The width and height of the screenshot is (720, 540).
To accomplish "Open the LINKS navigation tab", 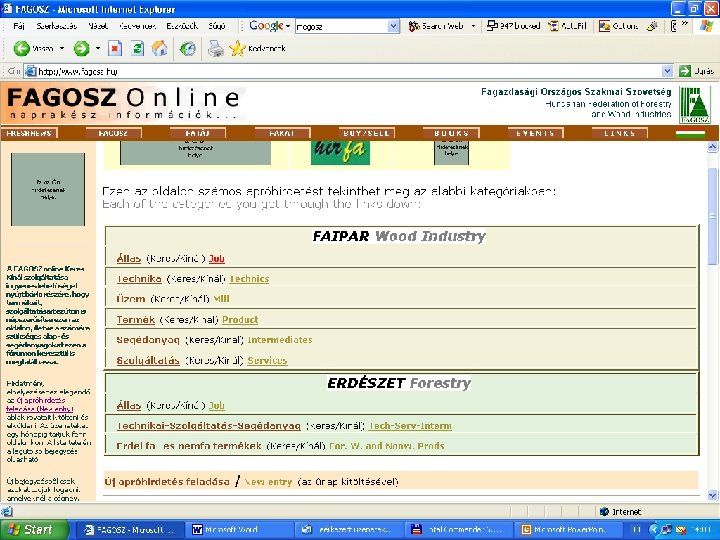I will click(x=620, y=133).
